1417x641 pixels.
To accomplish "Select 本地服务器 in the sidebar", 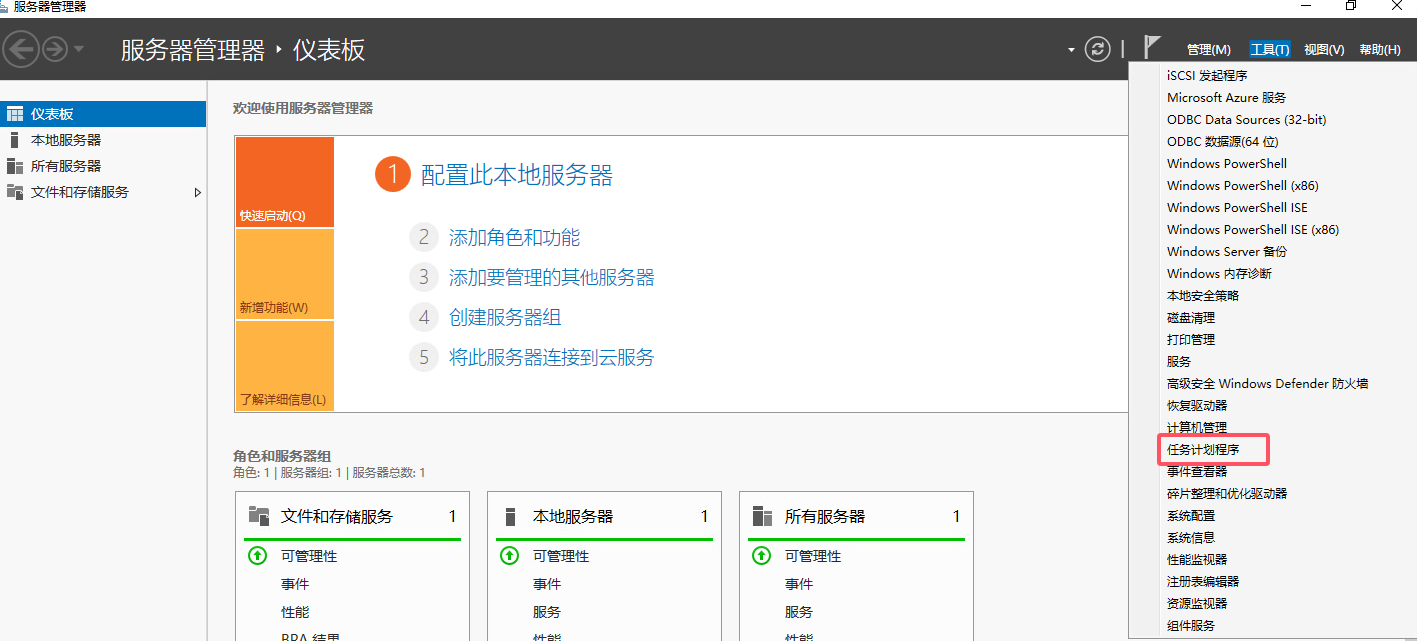I will click(103, 140).
